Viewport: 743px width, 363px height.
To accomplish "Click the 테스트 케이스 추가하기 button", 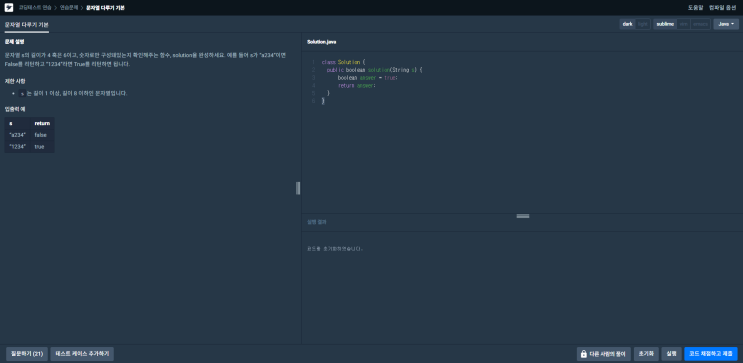I will tap(82, 354).
